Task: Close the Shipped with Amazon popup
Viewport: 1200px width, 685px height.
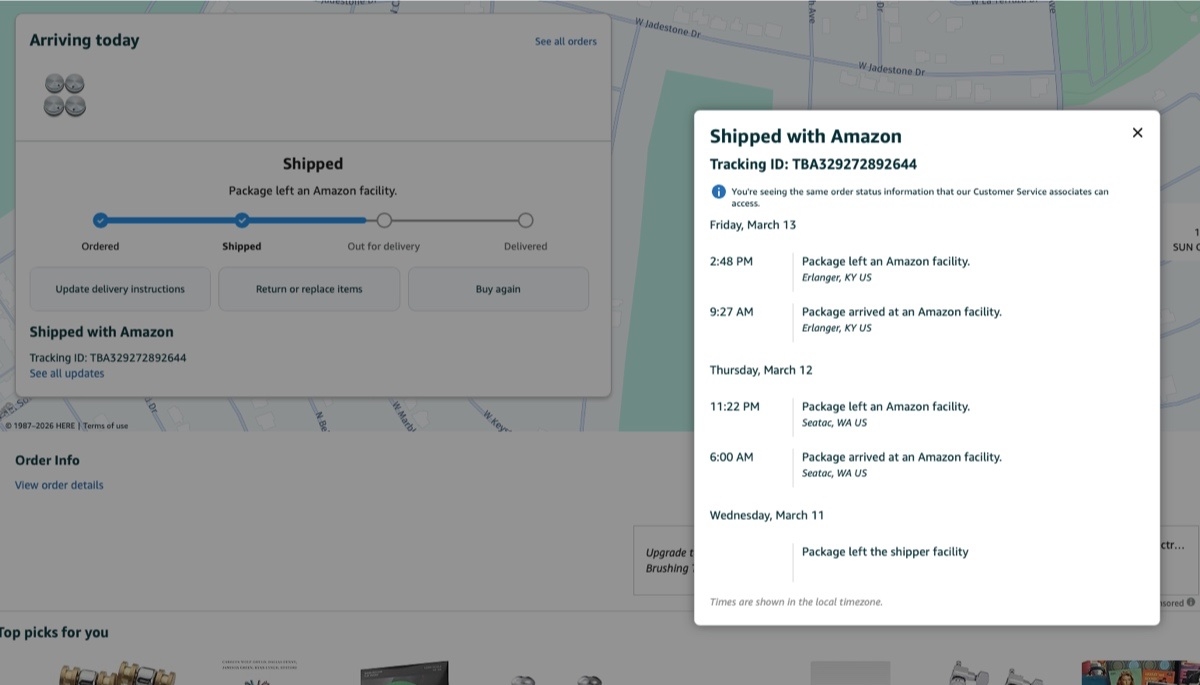Action: (x=1137, y=132)
